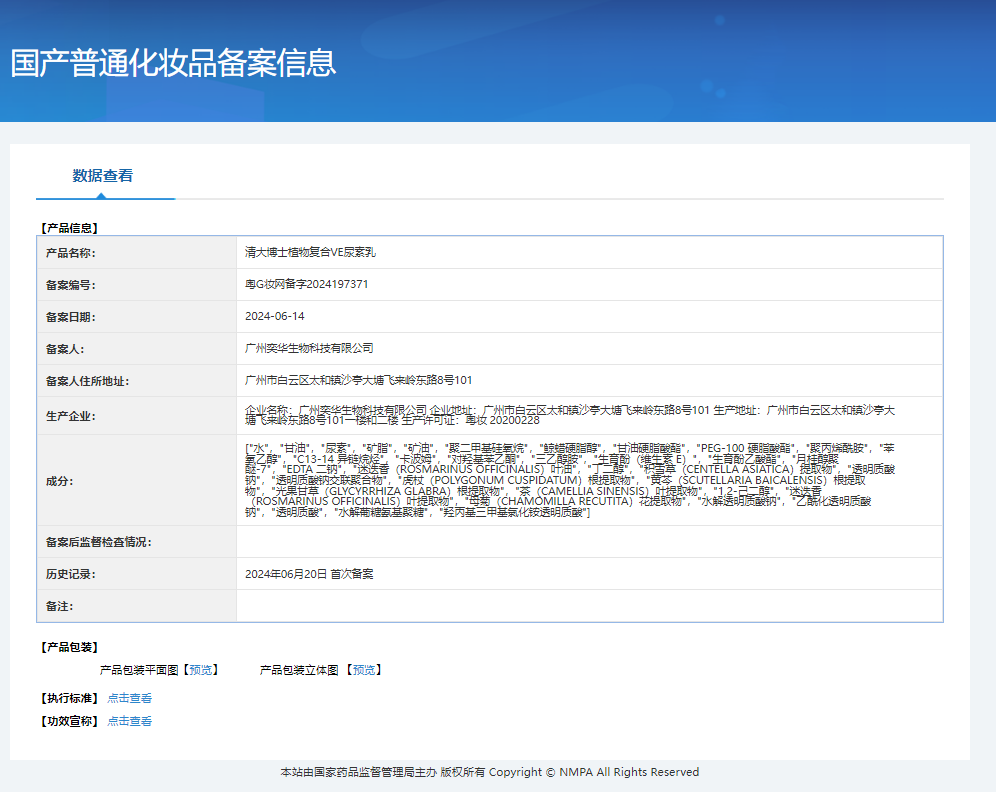Open 点击查看 link next to 功效宣称
This screenshot has width=996, height=792.
click(130, 721)
